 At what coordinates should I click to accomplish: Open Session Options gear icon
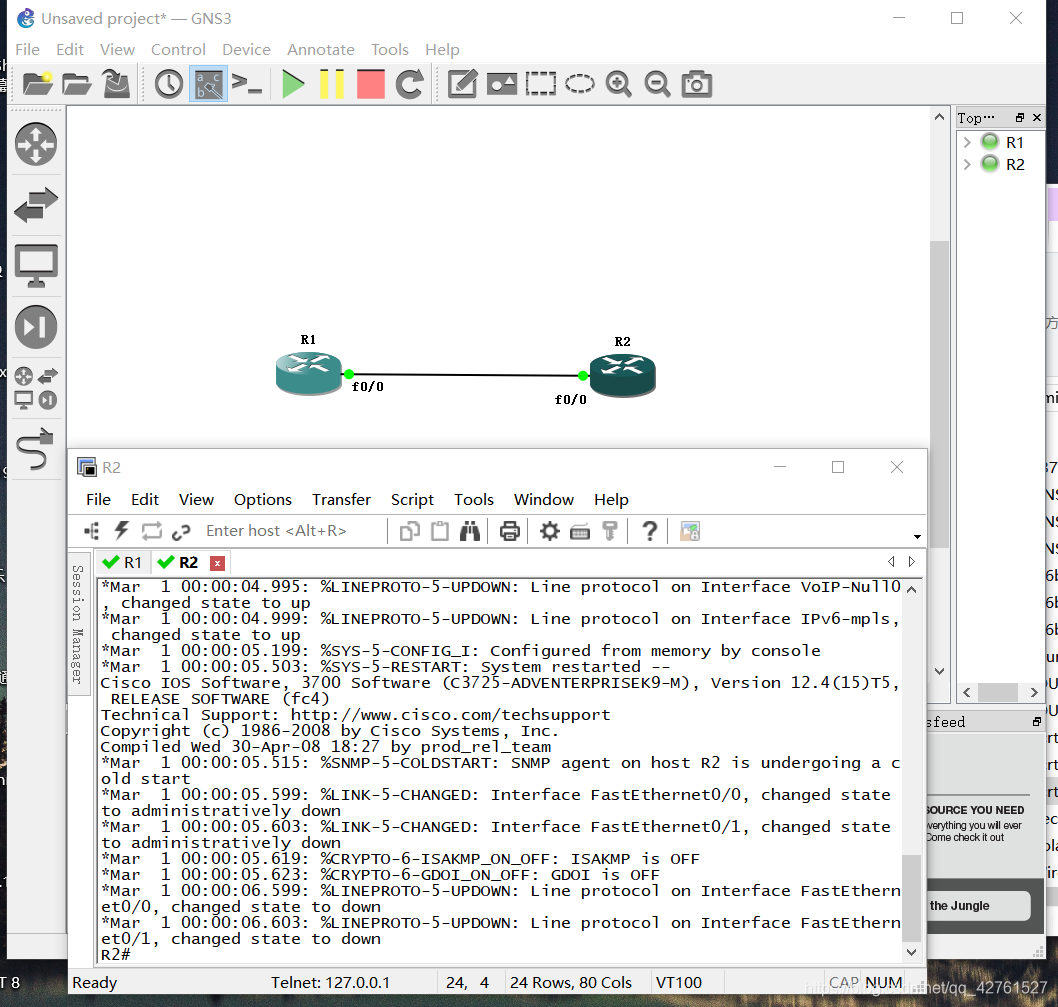[550, 531]
